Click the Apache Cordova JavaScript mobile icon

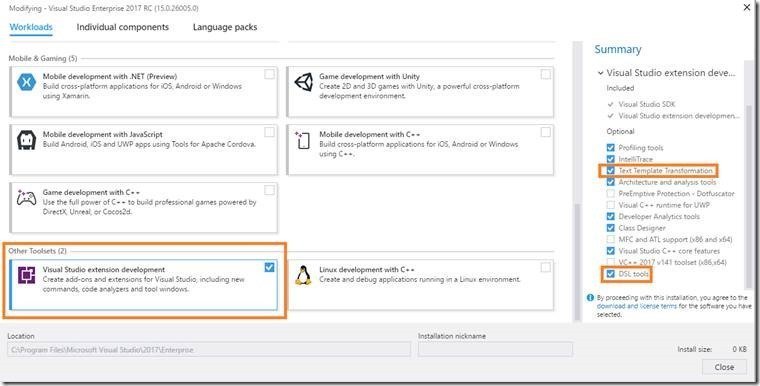click(26, 140)
